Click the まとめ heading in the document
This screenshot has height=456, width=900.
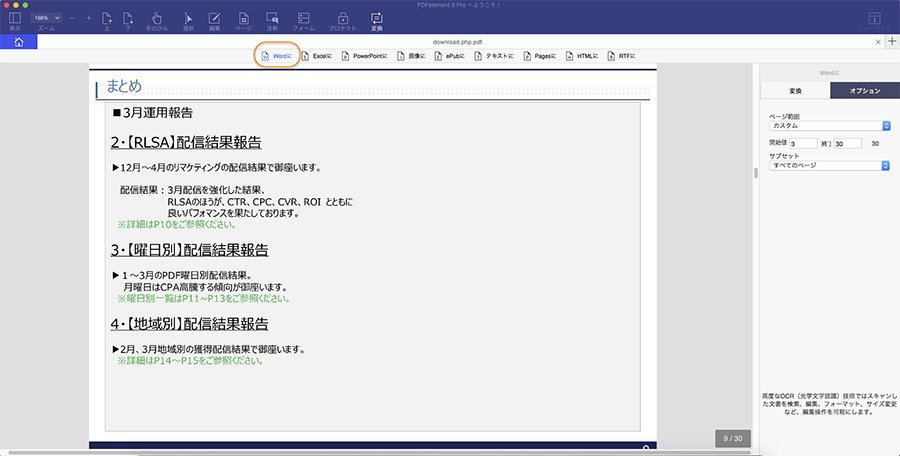124,86
